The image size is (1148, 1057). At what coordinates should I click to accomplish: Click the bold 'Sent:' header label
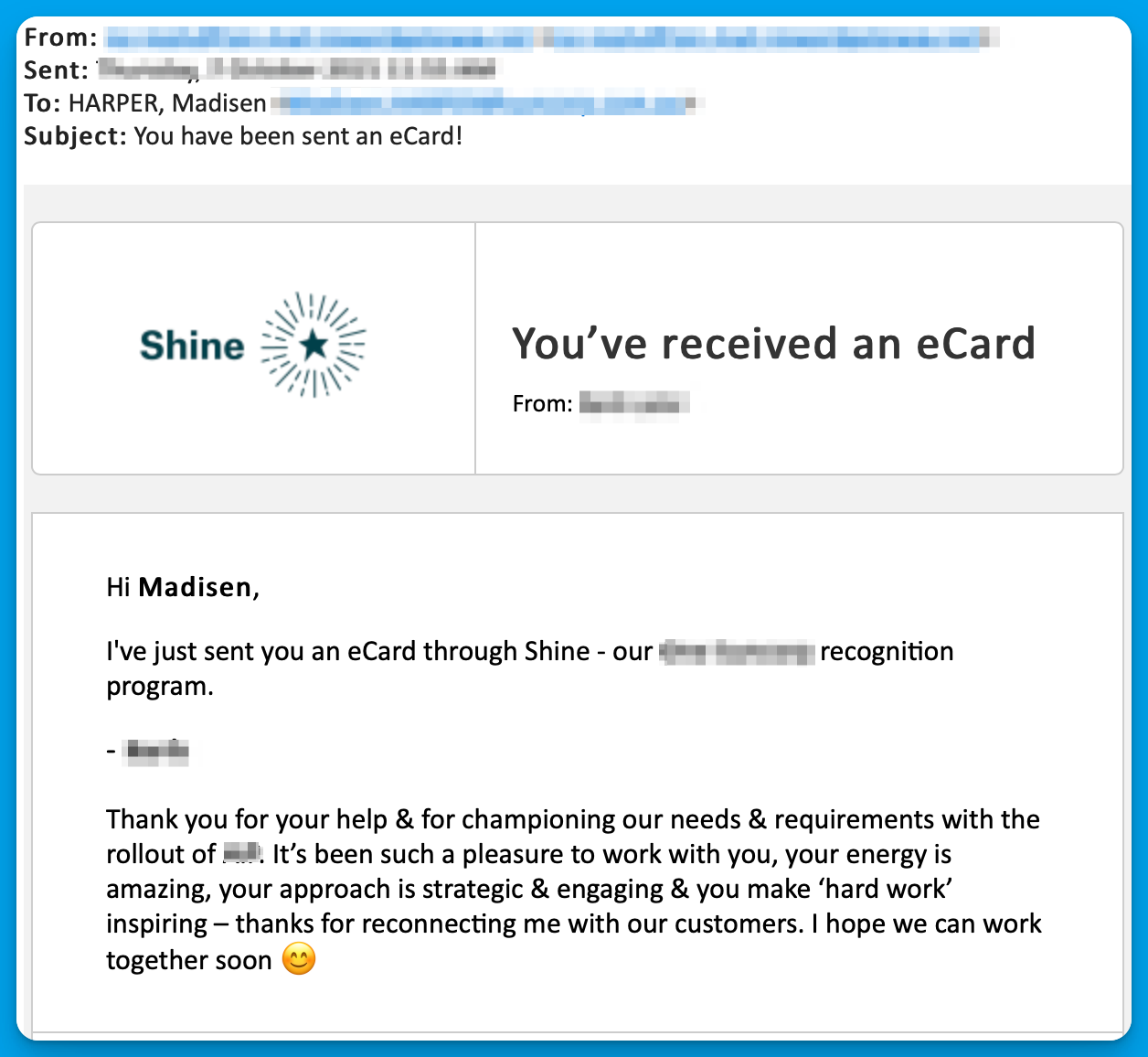click(x=57, y=70)
